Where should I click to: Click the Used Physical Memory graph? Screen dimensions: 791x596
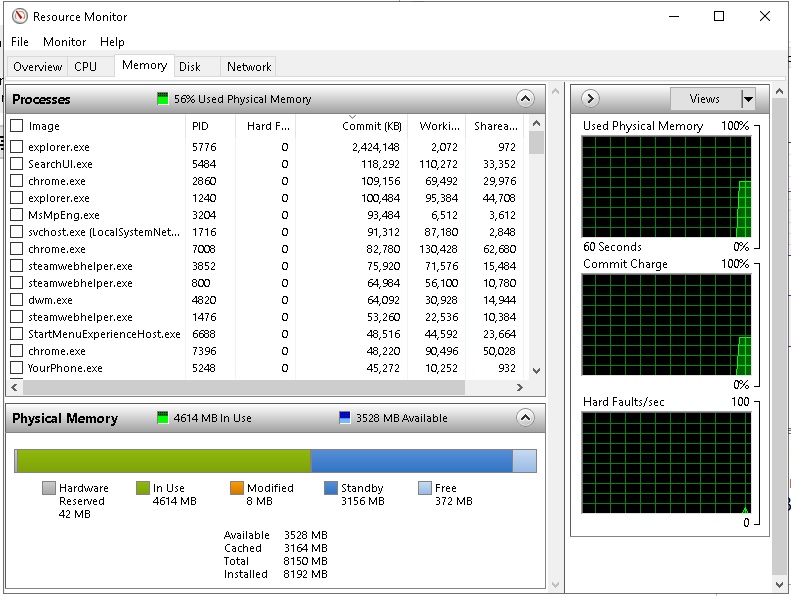pos(666,187)
